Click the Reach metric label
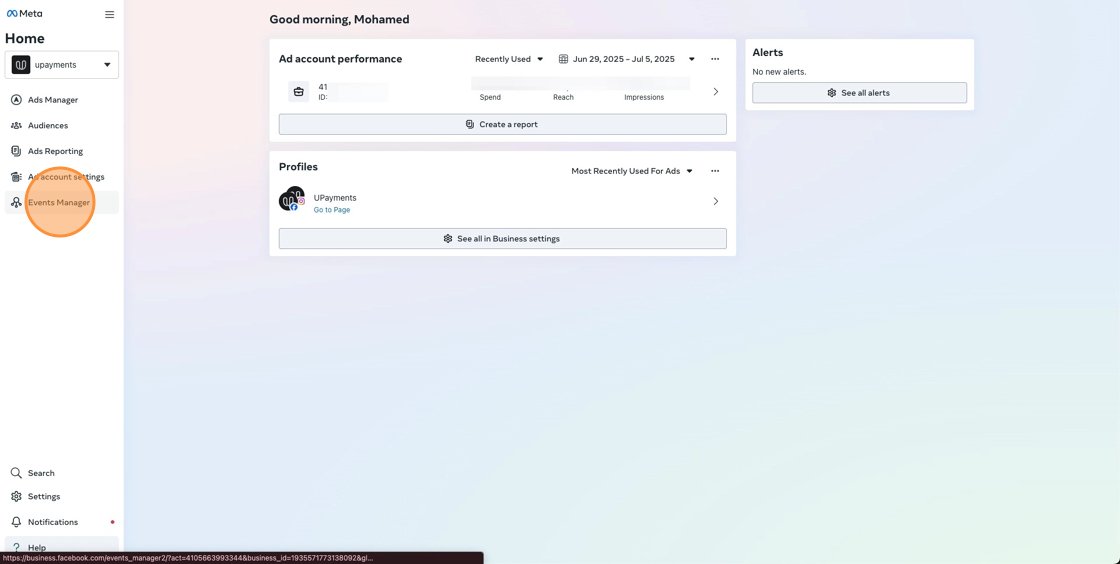Viewport: 1120px width, 564px height. (x=563, y=97)
